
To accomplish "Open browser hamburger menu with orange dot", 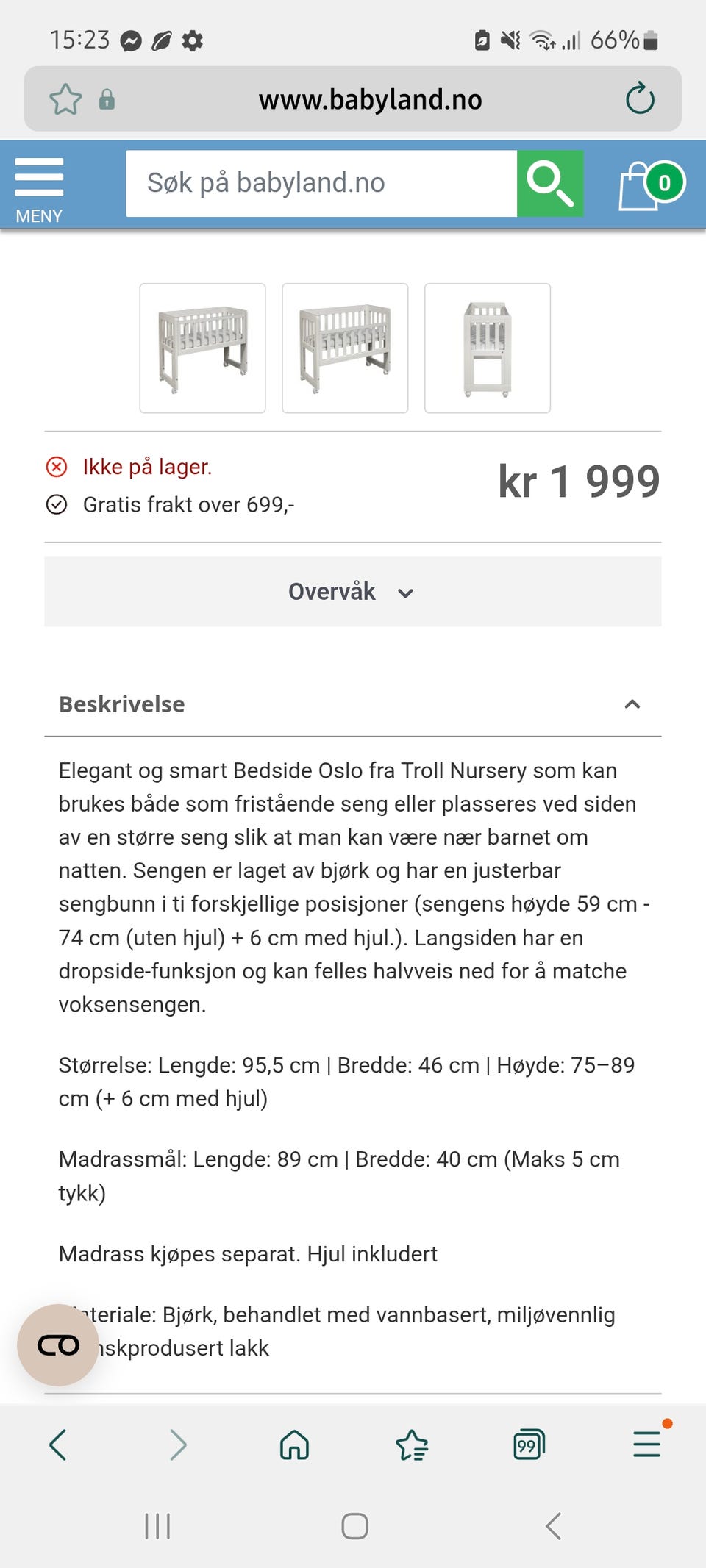I will pyautogui.click(x=646, y=1444).
